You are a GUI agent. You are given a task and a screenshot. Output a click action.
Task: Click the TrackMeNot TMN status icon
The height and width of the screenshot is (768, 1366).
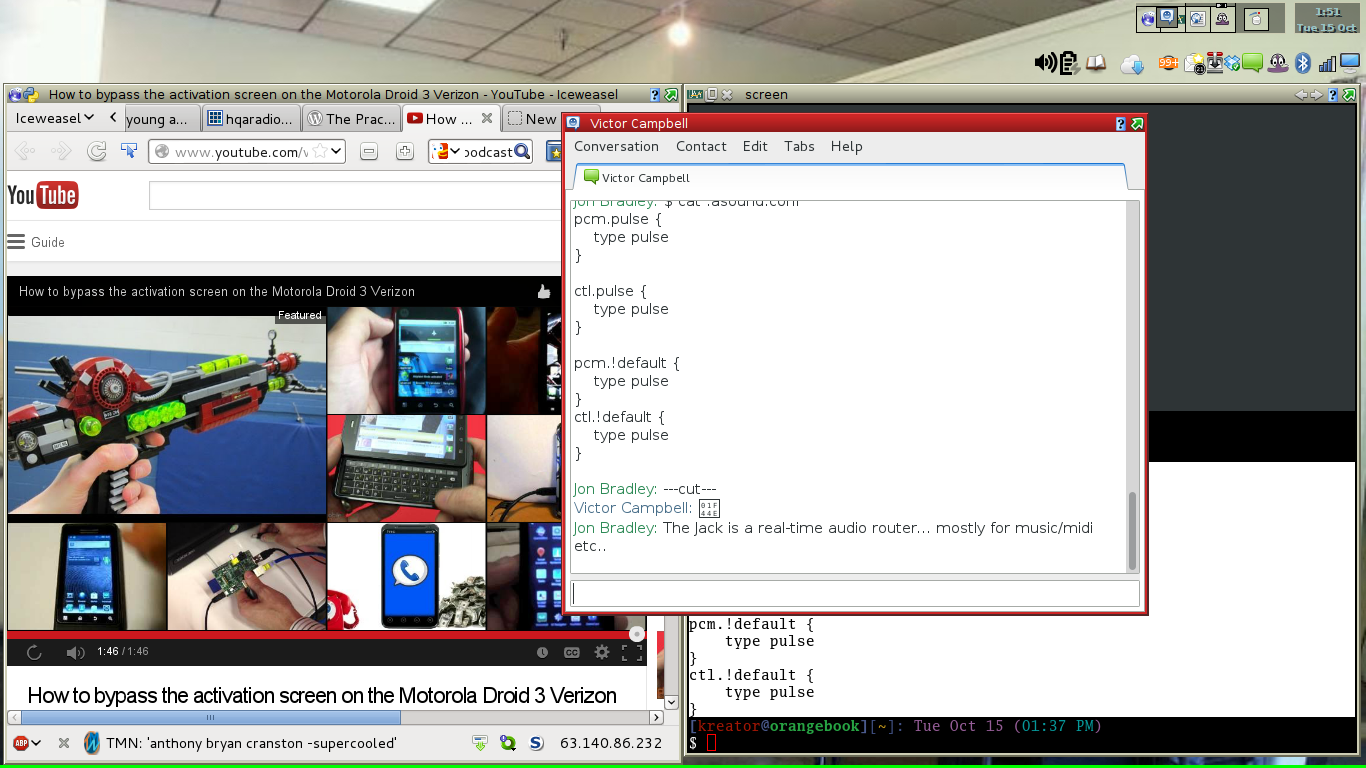click(x=92, y=743)
